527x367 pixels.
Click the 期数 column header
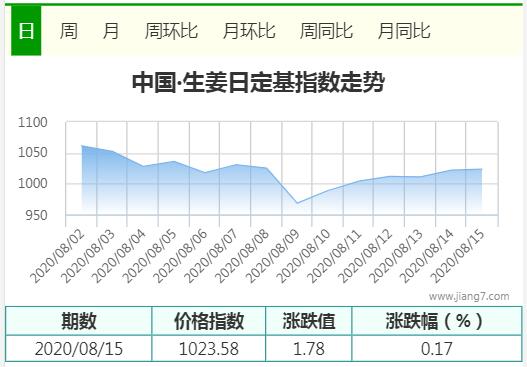click(79, 321)
